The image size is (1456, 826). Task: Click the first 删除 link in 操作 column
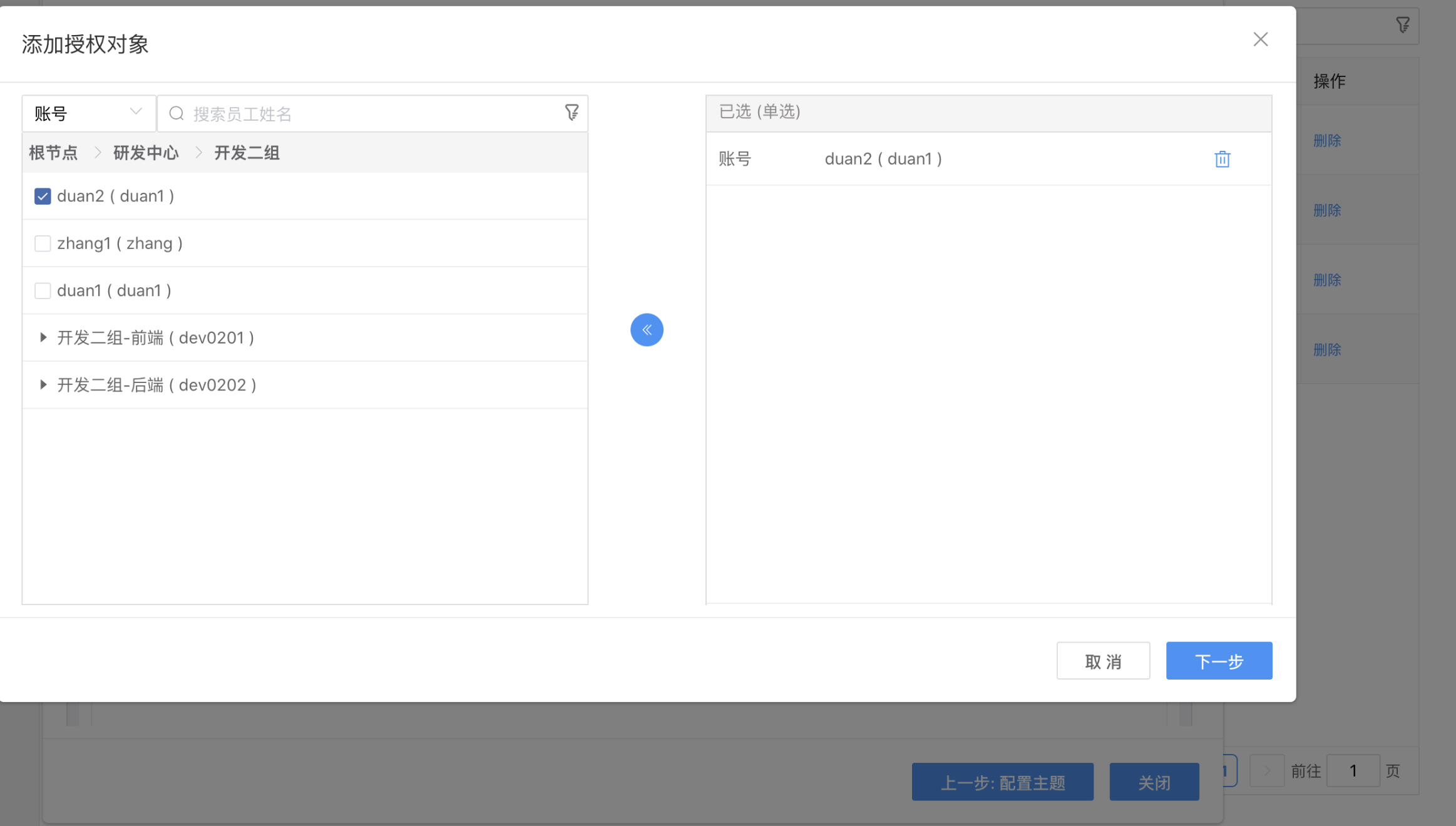[x=1326, y=141]
